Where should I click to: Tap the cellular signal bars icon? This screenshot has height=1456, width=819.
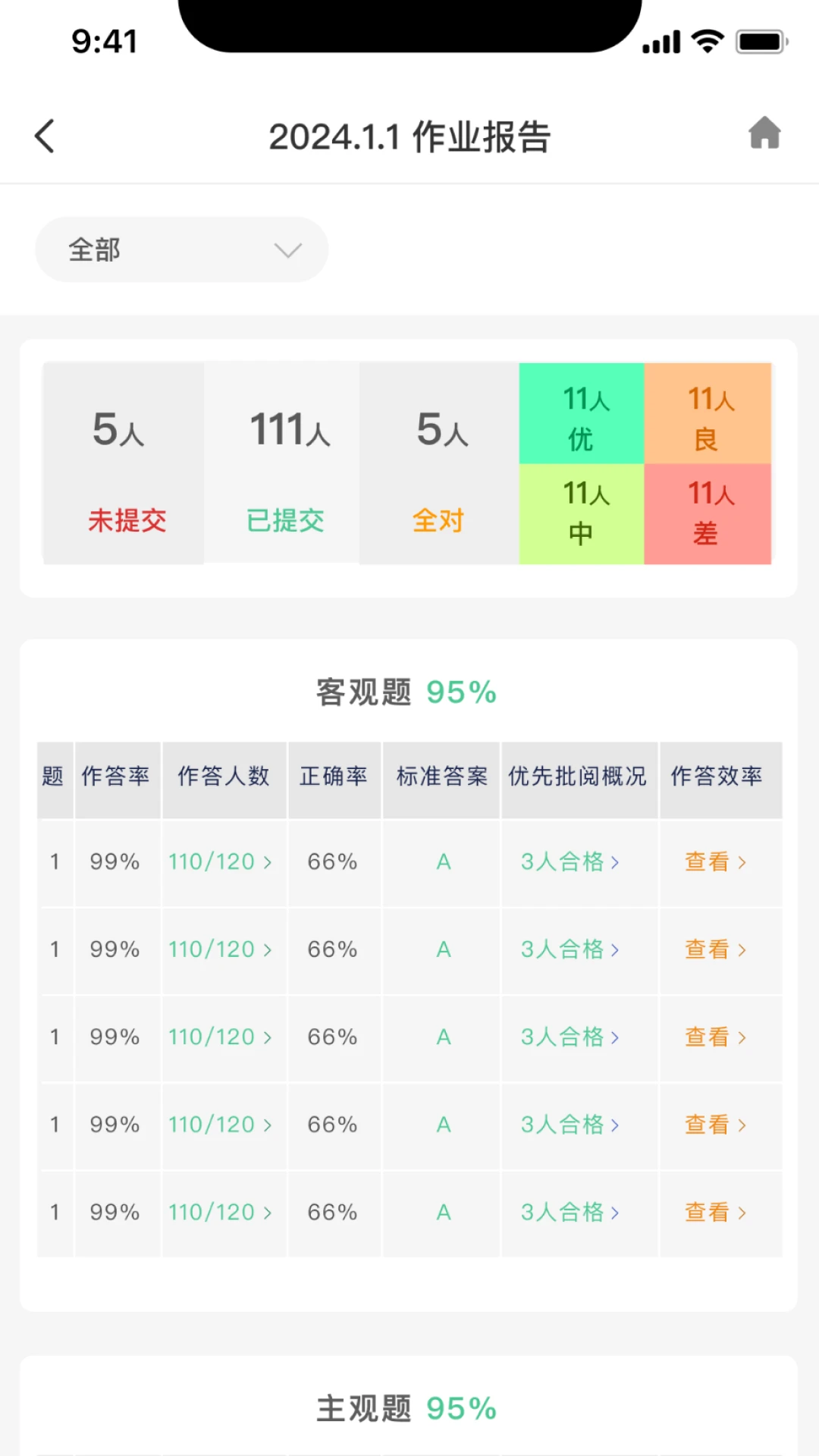point(661,42)
